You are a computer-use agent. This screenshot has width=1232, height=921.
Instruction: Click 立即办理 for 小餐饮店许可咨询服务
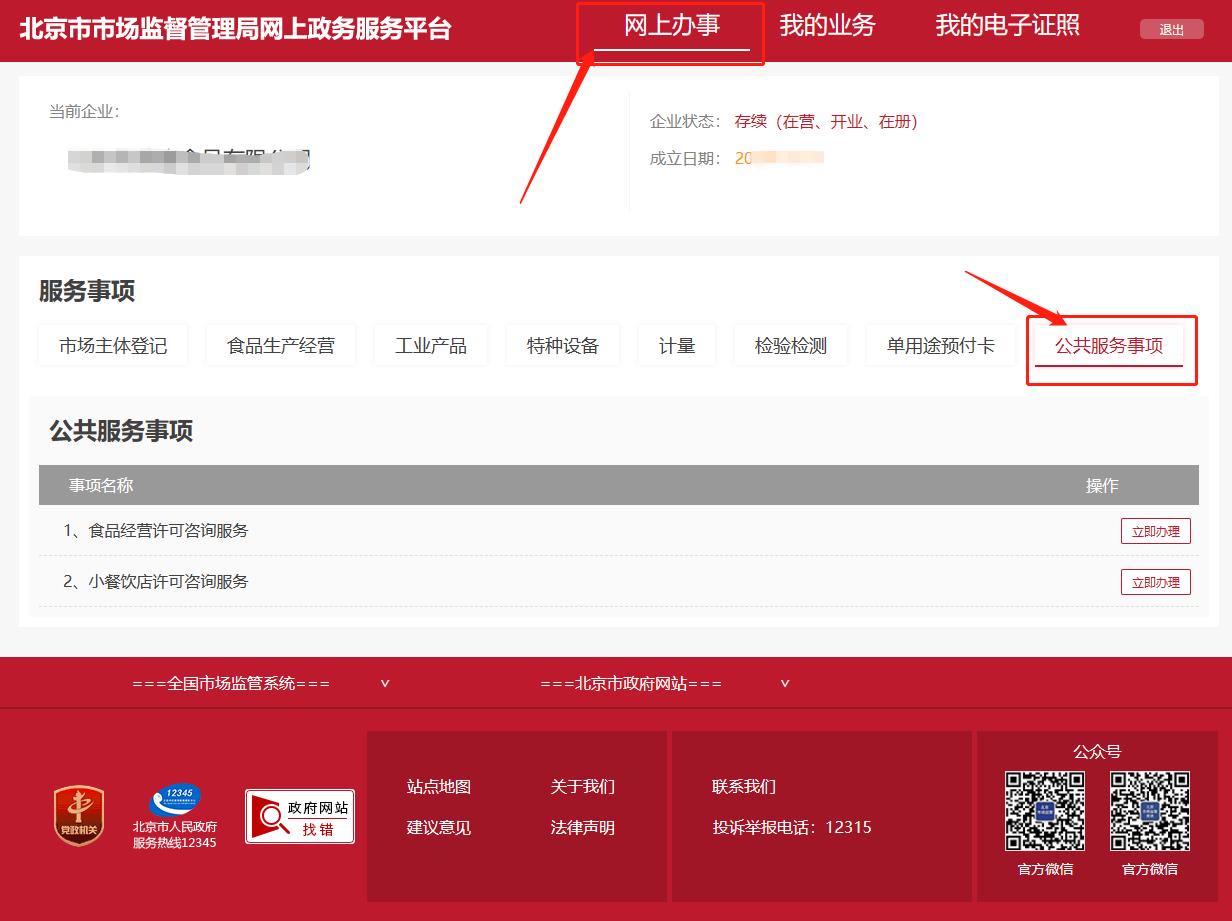click(x=1155, y=582)
